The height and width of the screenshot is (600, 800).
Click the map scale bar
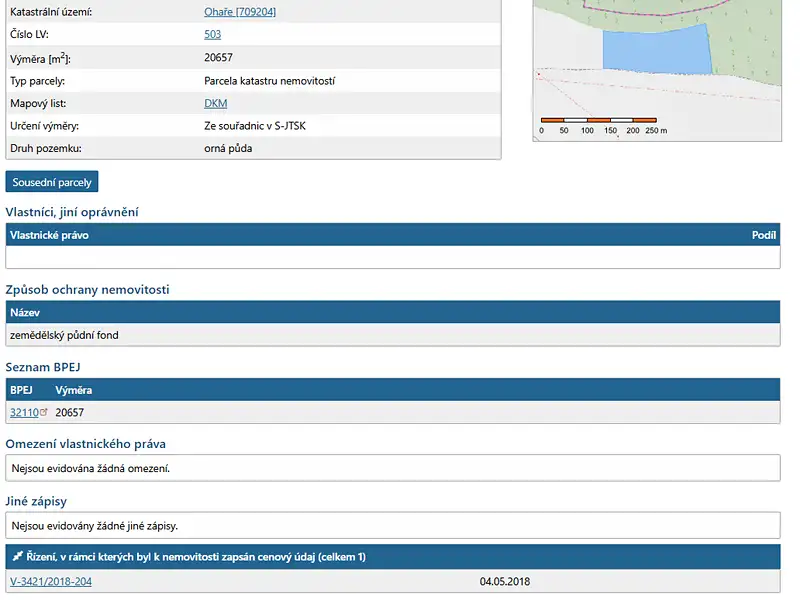(x=598, y=120)
